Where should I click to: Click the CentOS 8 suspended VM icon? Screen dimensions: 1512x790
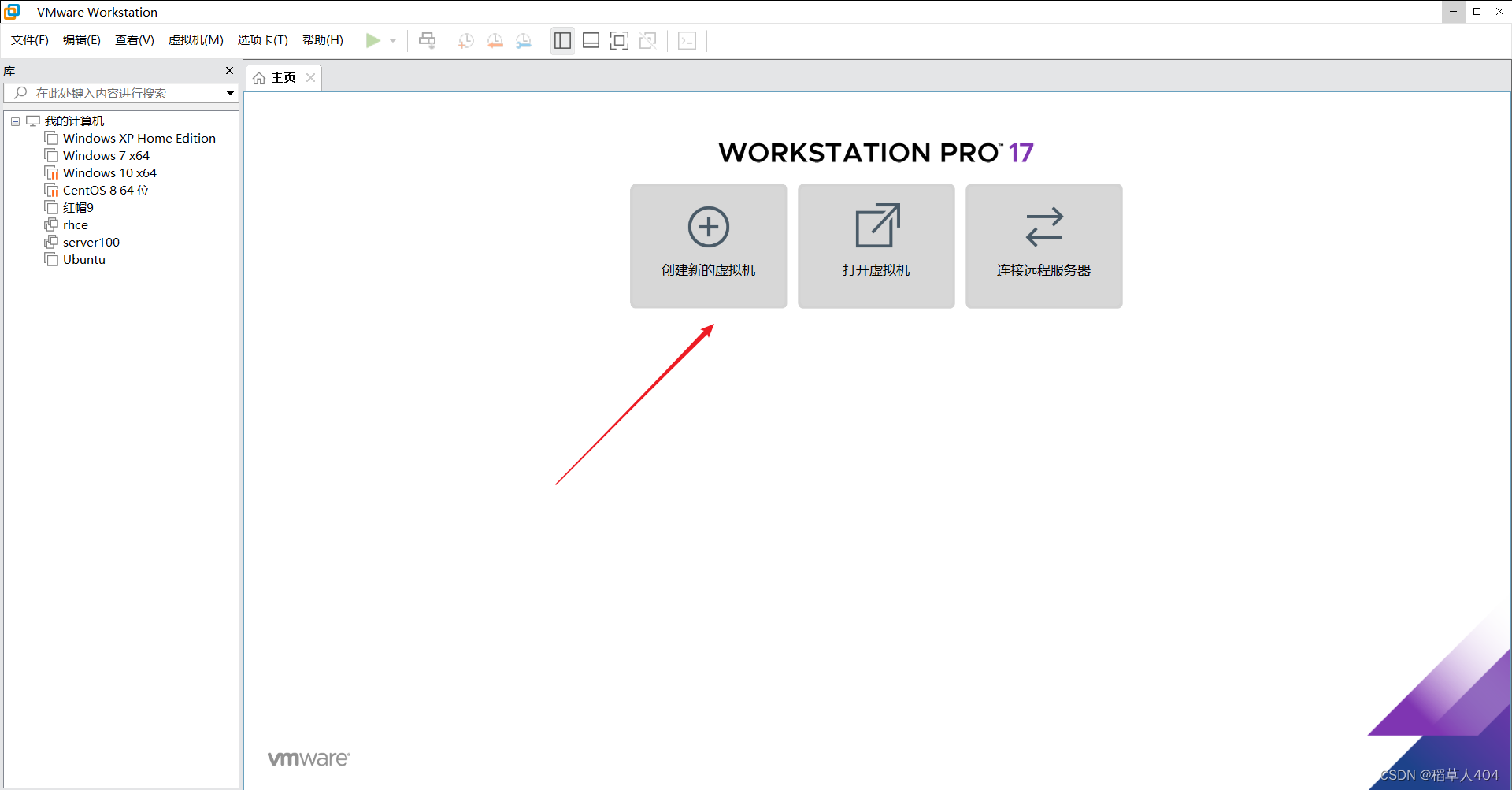click(x=51, y=191)
